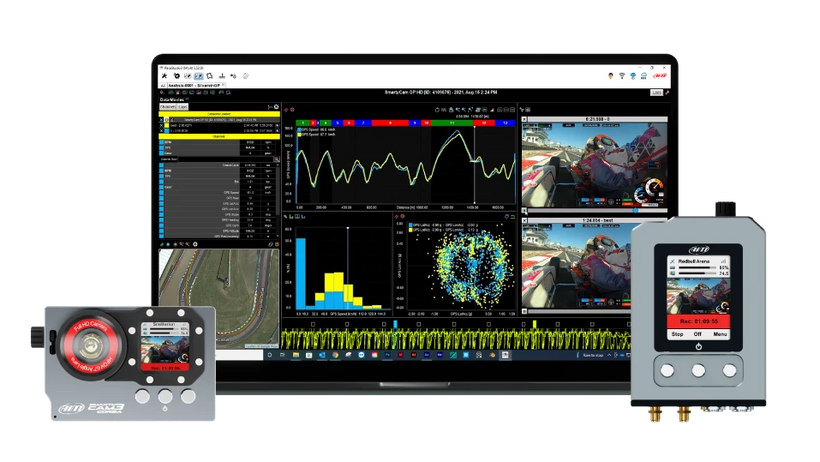
Task: Open the small dropdown at blue lap row end
Action: tap(277, 131)
